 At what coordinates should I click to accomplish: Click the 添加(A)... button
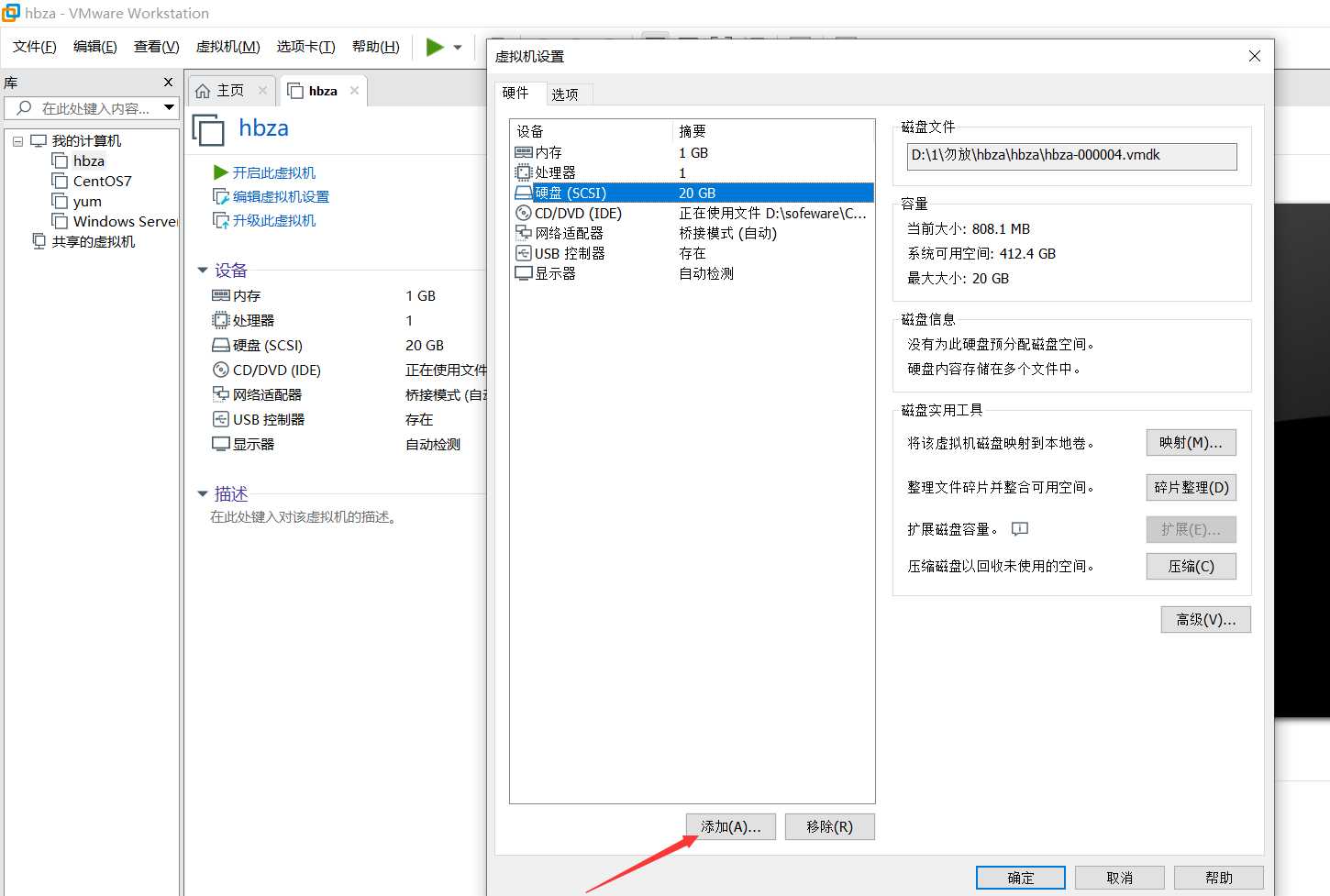pyautogui.click(x=730, y=826)
